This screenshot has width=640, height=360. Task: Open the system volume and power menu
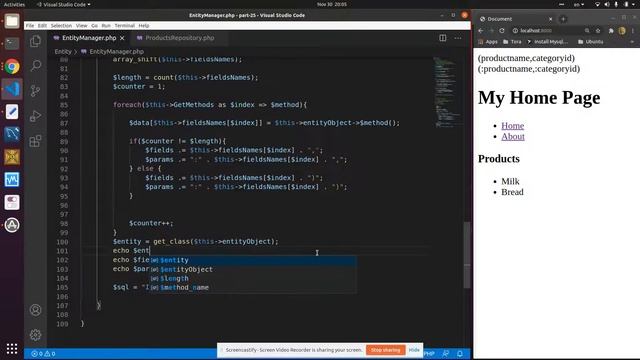point(616,4)
